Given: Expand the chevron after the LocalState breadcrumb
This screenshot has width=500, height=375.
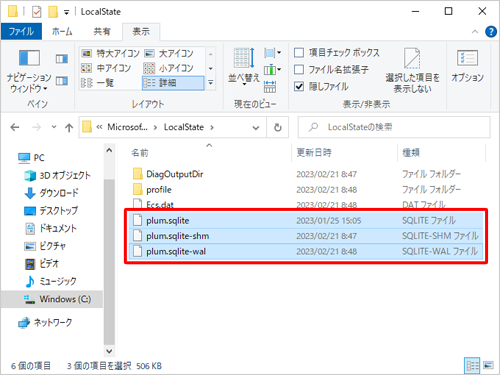Looking at the screenshot, I should pyautogui.click(x=212, y=127).
